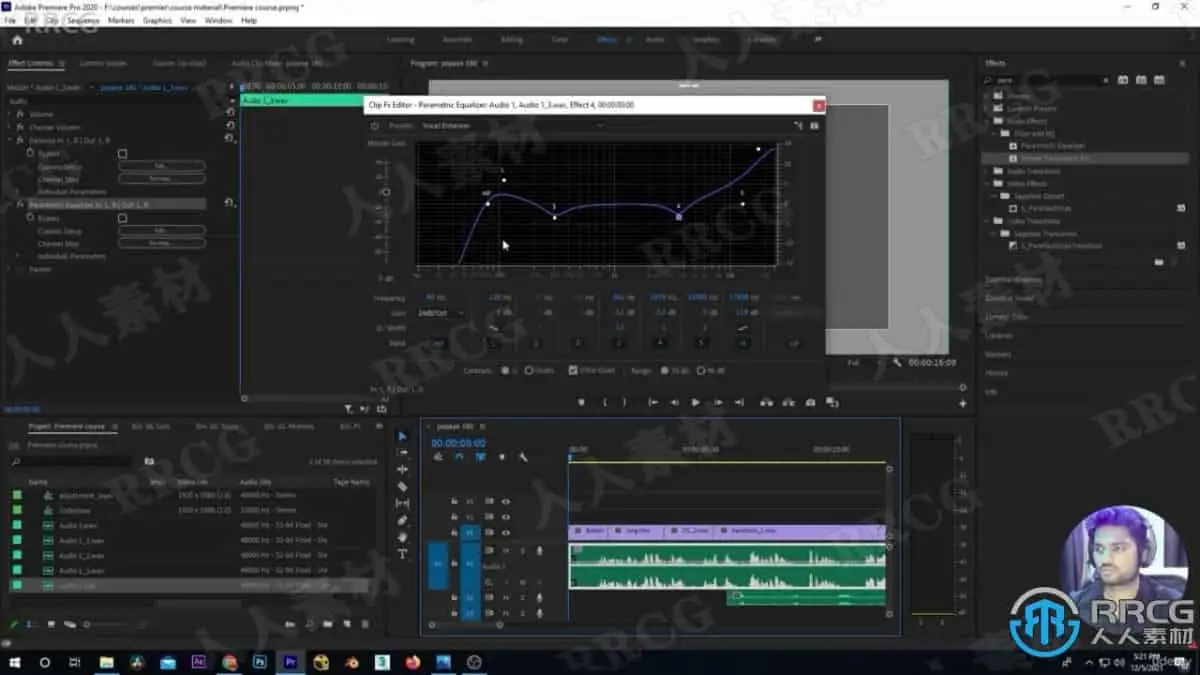1200x675 pixels.
Task: Toggle the Snap magnet icon in the timeline
Action: (459, 457)
